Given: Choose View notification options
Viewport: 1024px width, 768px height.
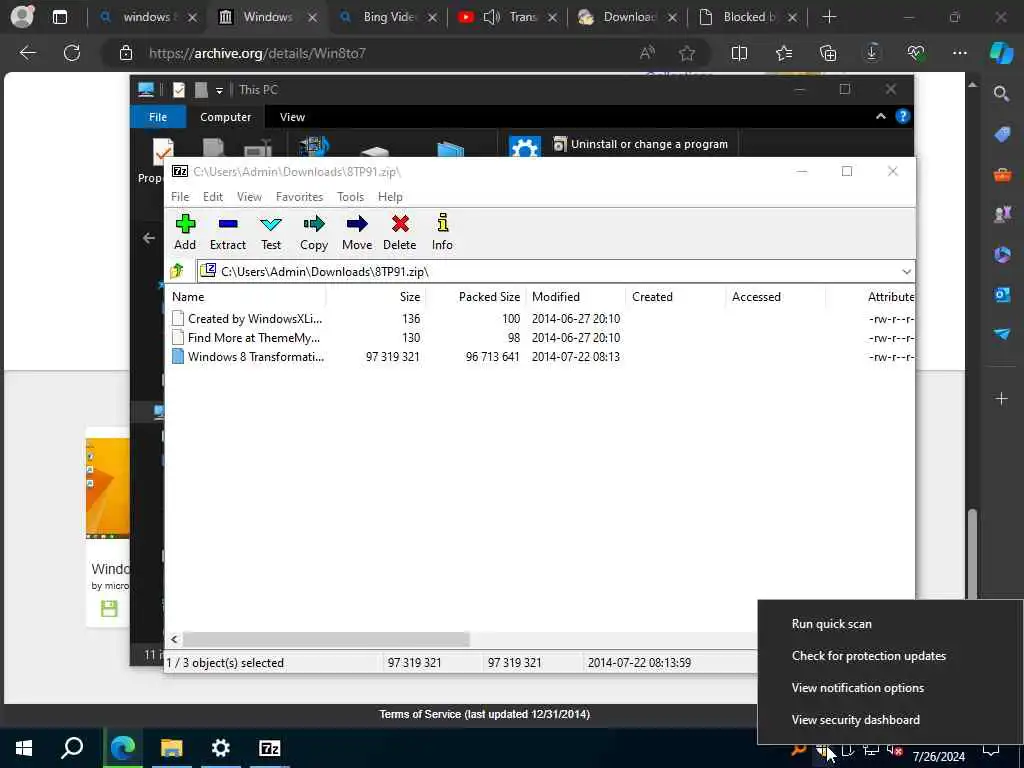Looking at the screenshot, I should [857, 688].
